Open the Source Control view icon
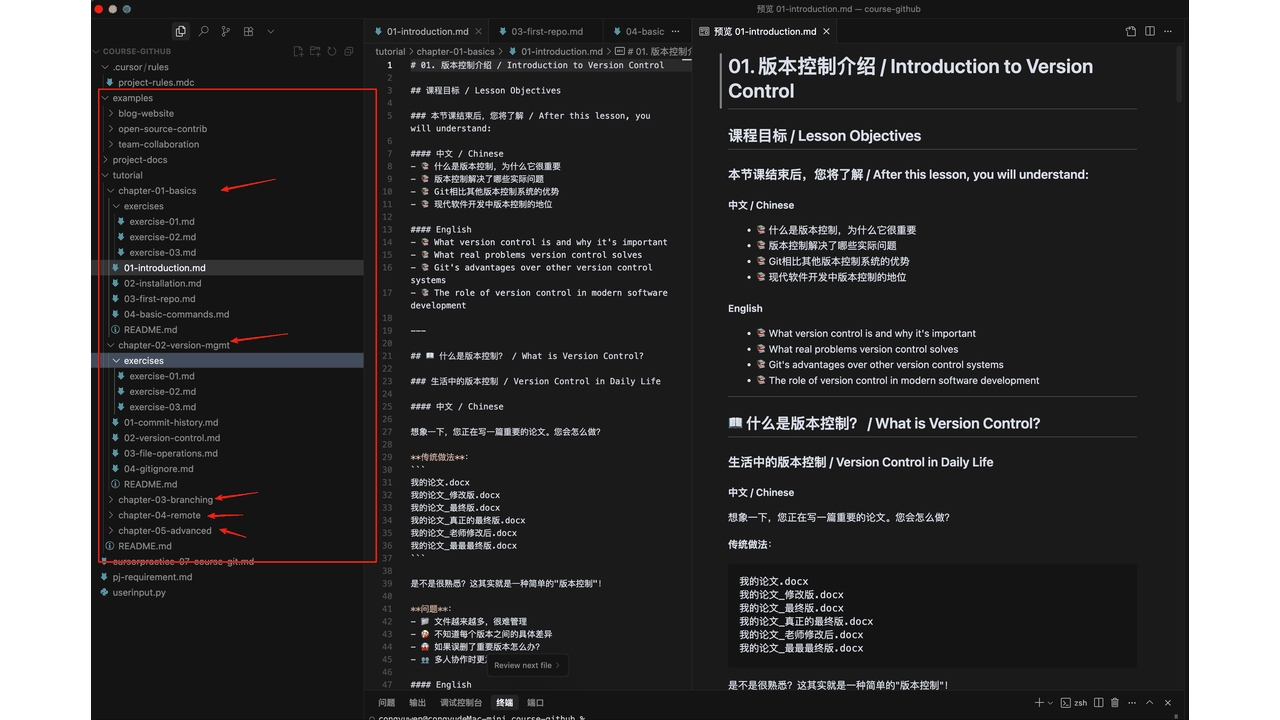This screenshot has width=1280, height=720. [x=226, y=32]
